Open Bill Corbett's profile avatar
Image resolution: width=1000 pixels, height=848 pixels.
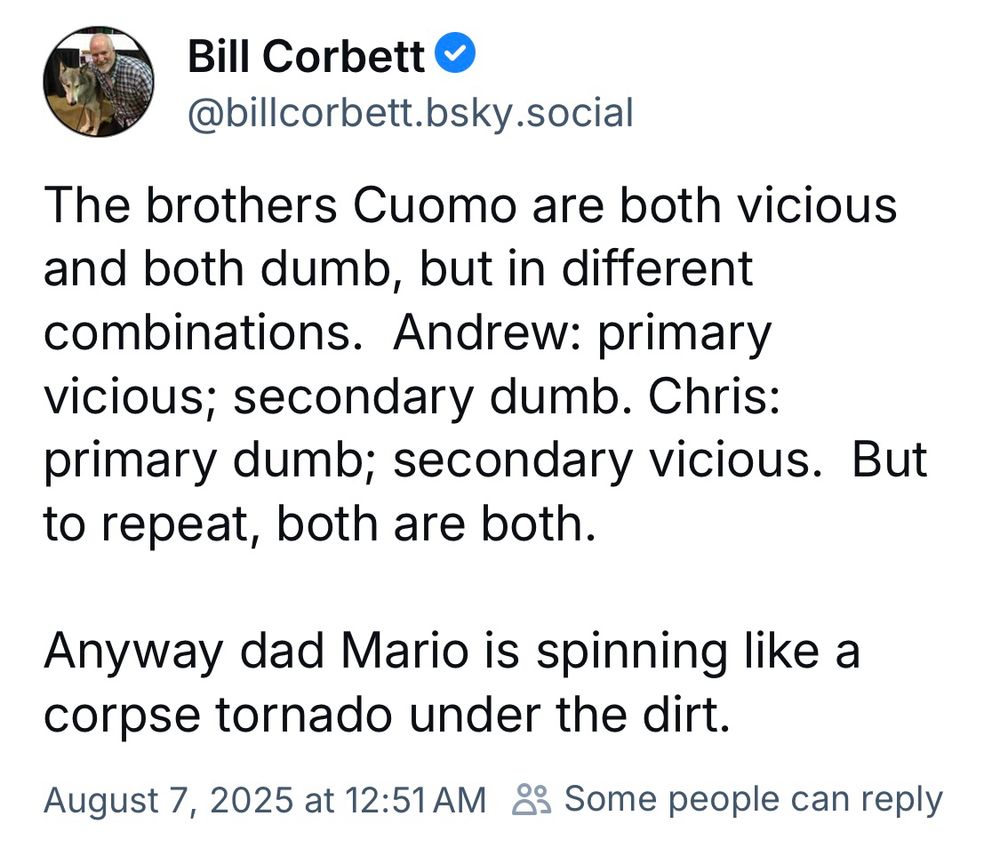coord(97,82)
